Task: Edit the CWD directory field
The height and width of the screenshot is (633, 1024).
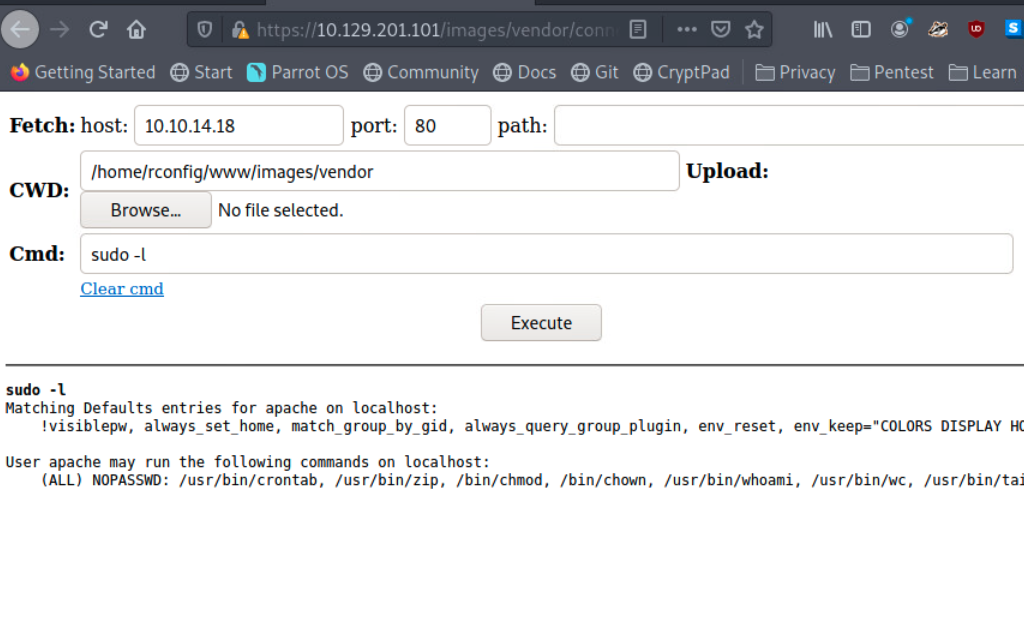Action: coord(379,171)
